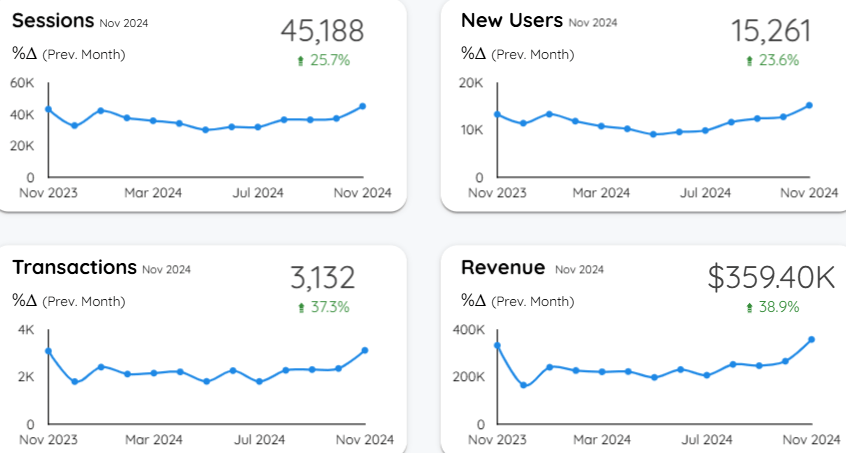Viewport: 846px width, 453px height.
Task: Select the final data point on New Users chart
Action: 809,105
